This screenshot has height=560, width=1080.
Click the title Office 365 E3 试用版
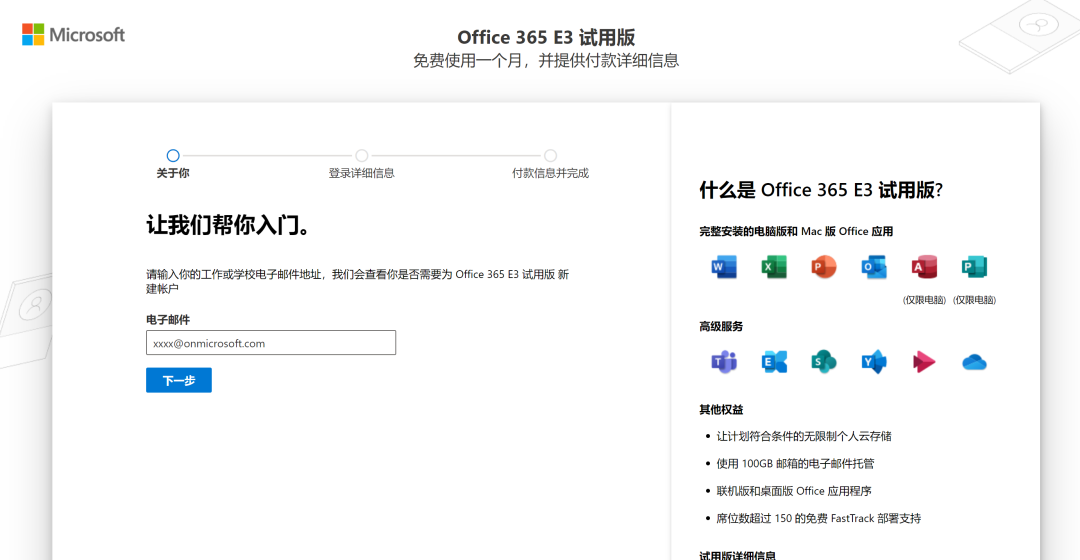pyautogui.click(x=546, y=37)
